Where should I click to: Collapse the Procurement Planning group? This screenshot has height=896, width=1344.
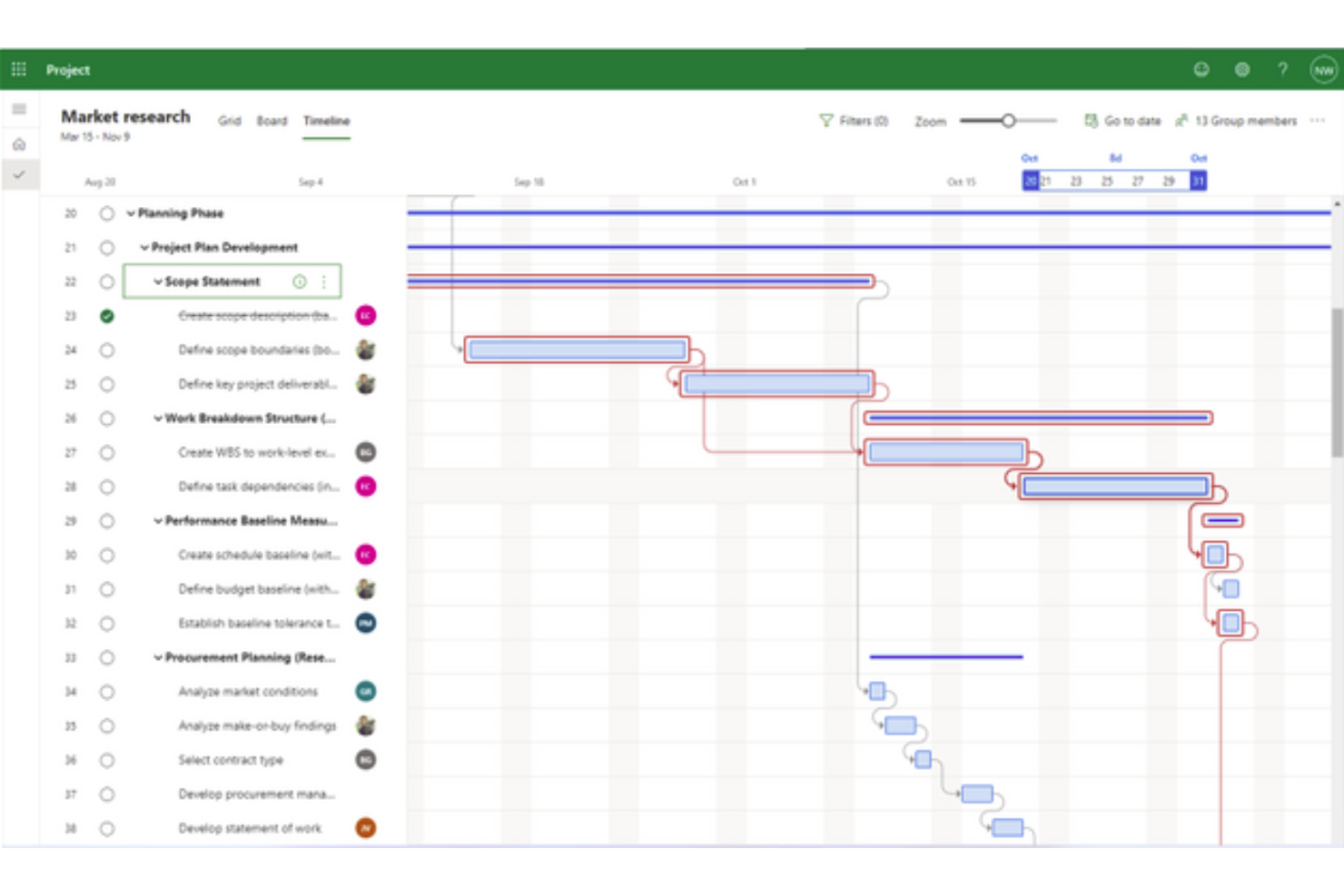tap(158, 657)
